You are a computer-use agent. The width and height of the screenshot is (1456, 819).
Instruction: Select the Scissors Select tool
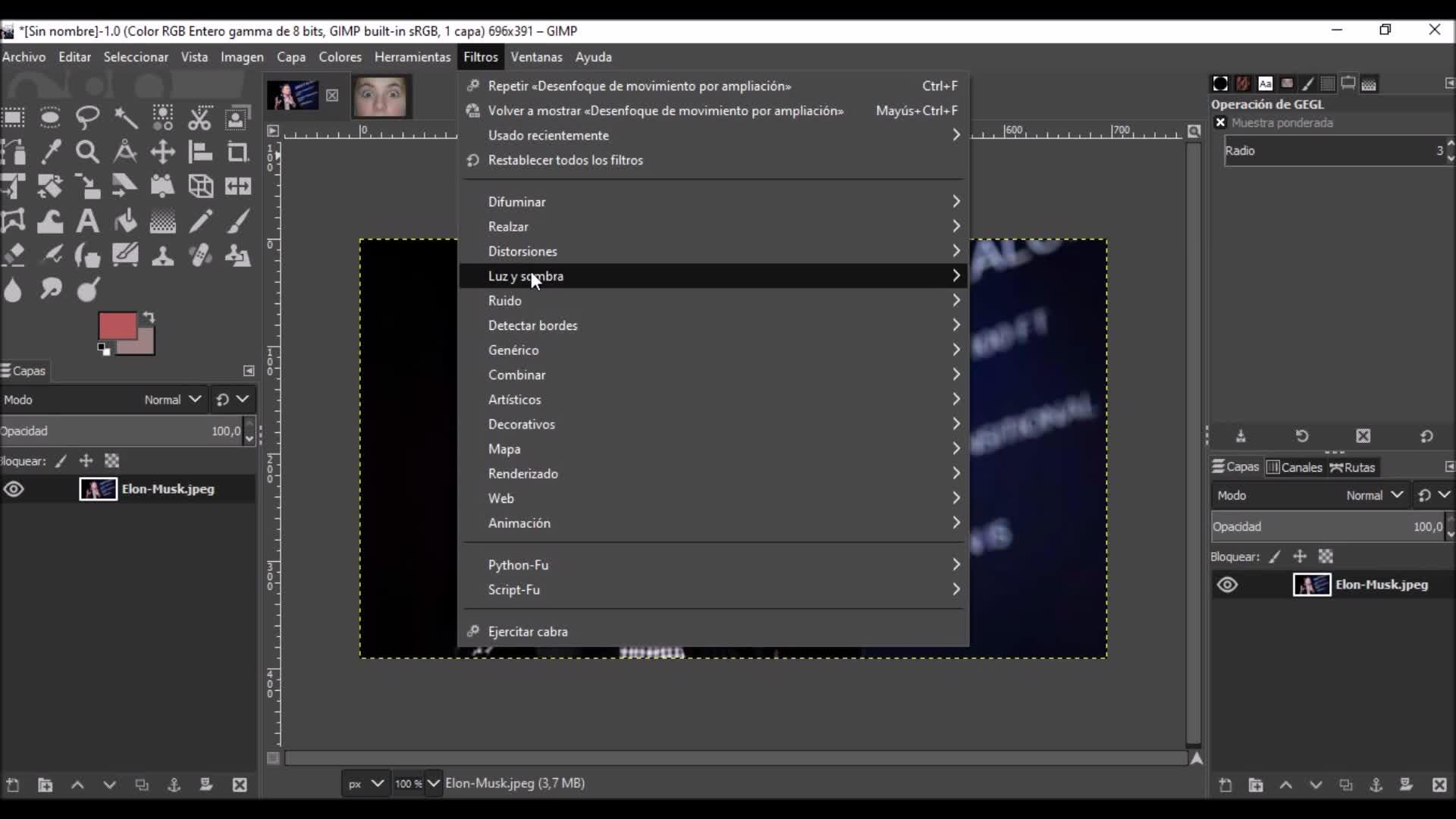199,117
